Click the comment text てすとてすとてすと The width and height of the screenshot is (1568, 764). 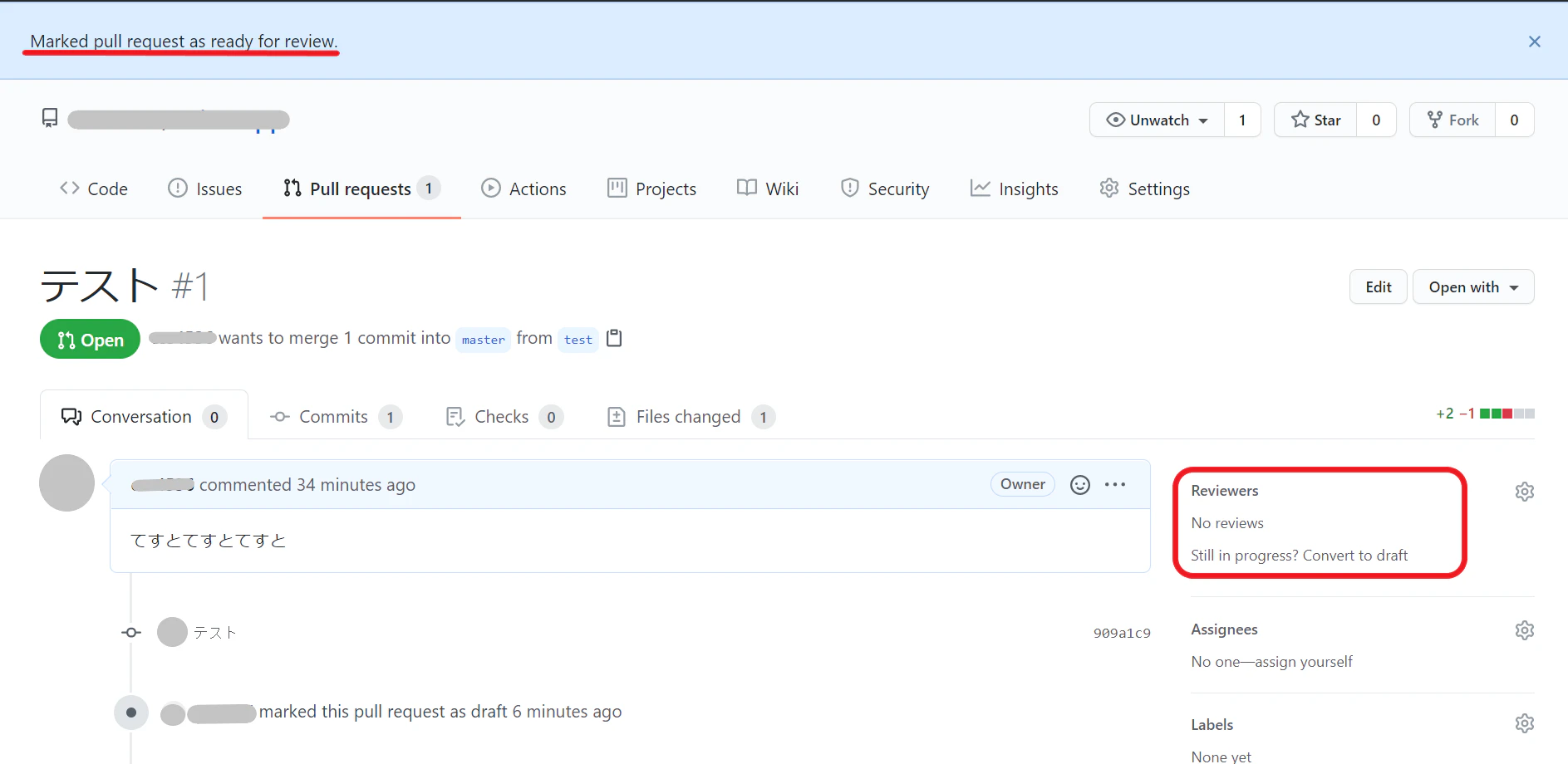tap(209, 541)
